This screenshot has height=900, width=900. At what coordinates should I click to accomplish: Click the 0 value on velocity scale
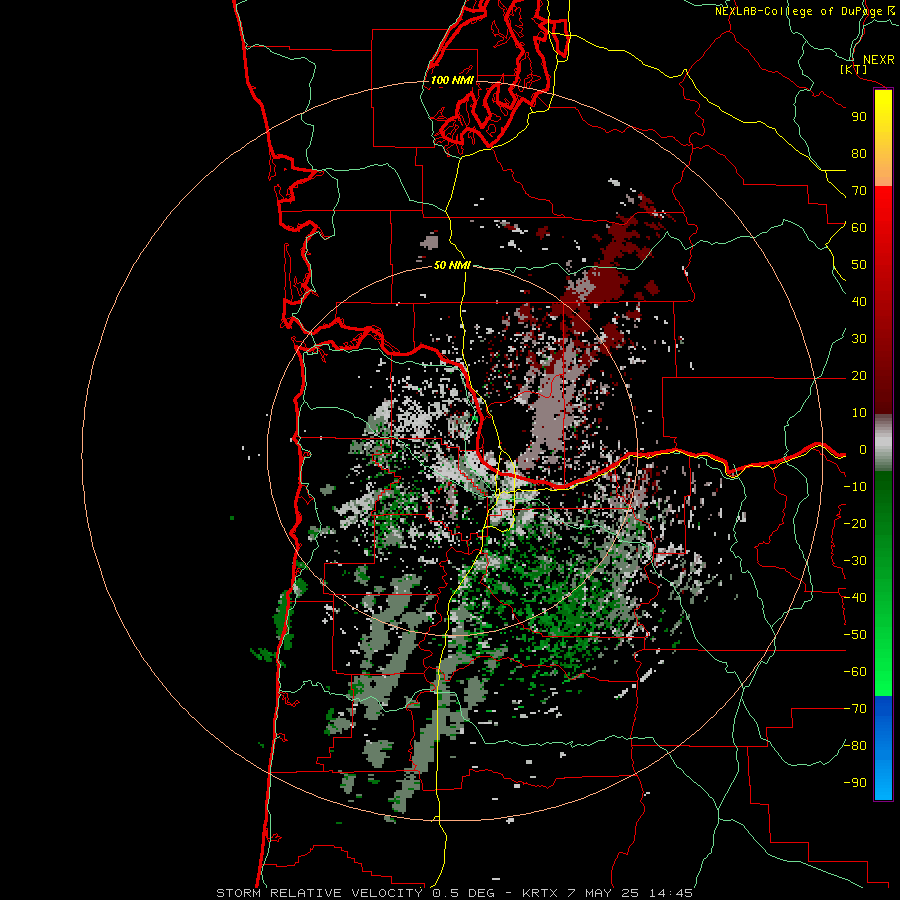pos(863,450)
